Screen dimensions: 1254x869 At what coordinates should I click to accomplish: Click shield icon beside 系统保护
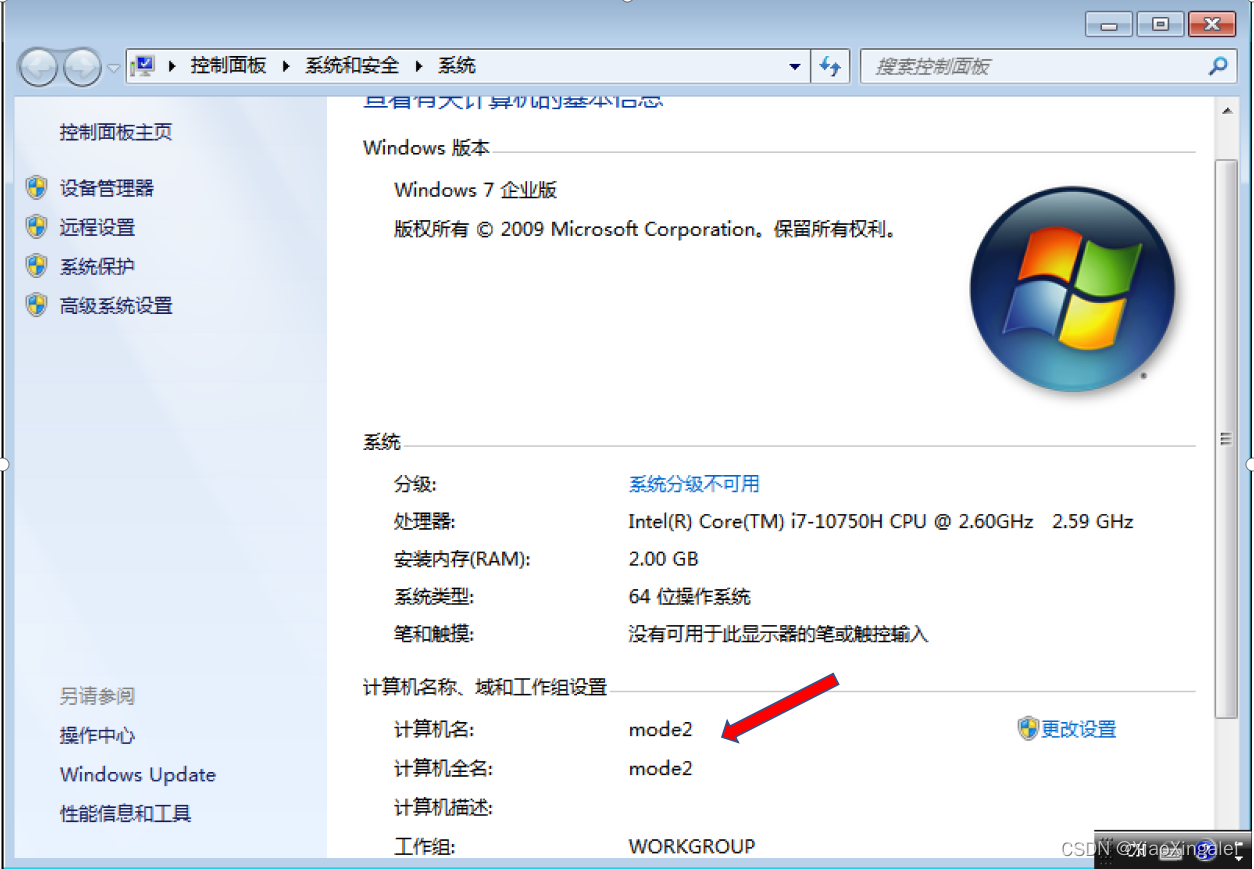pos(37,266)
